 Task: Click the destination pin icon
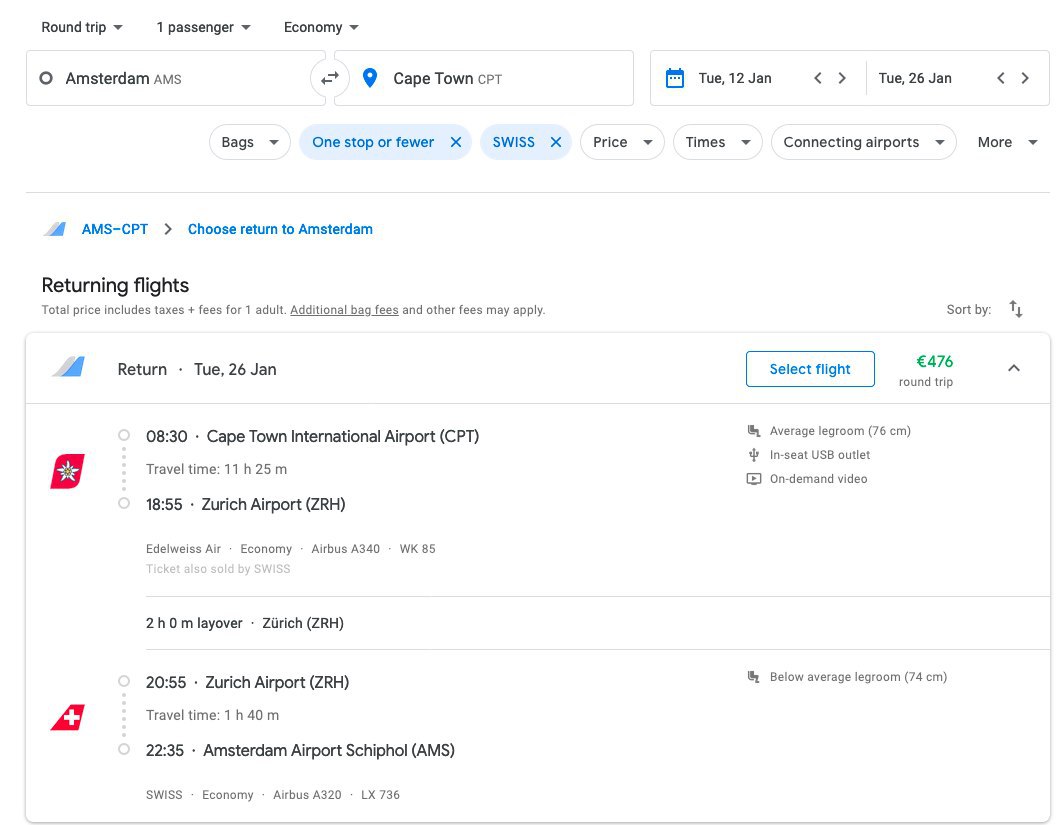[370, 78]
